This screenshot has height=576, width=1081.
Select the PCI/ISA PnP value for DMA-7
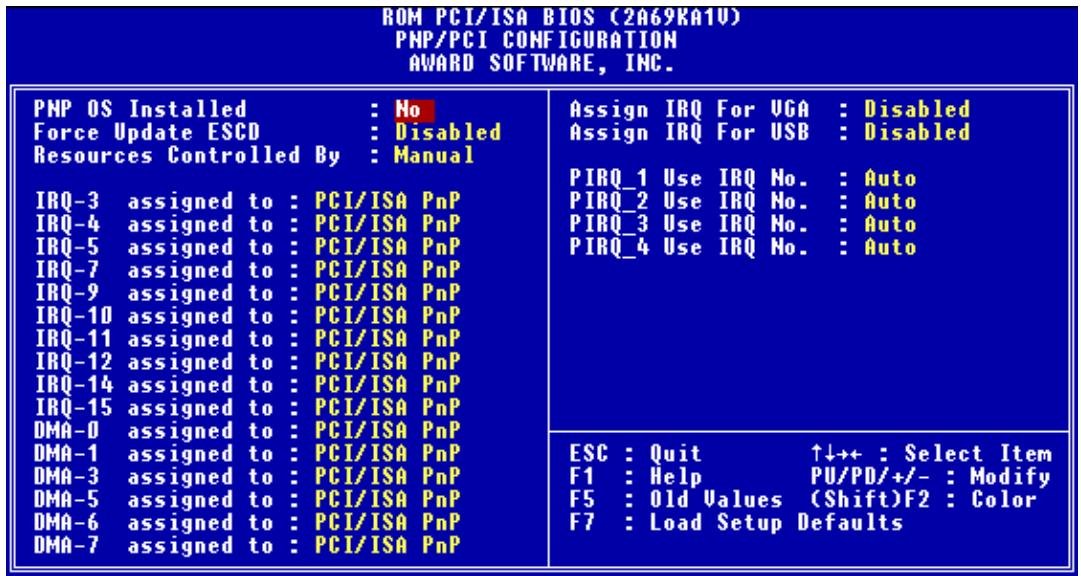[387, 546]
